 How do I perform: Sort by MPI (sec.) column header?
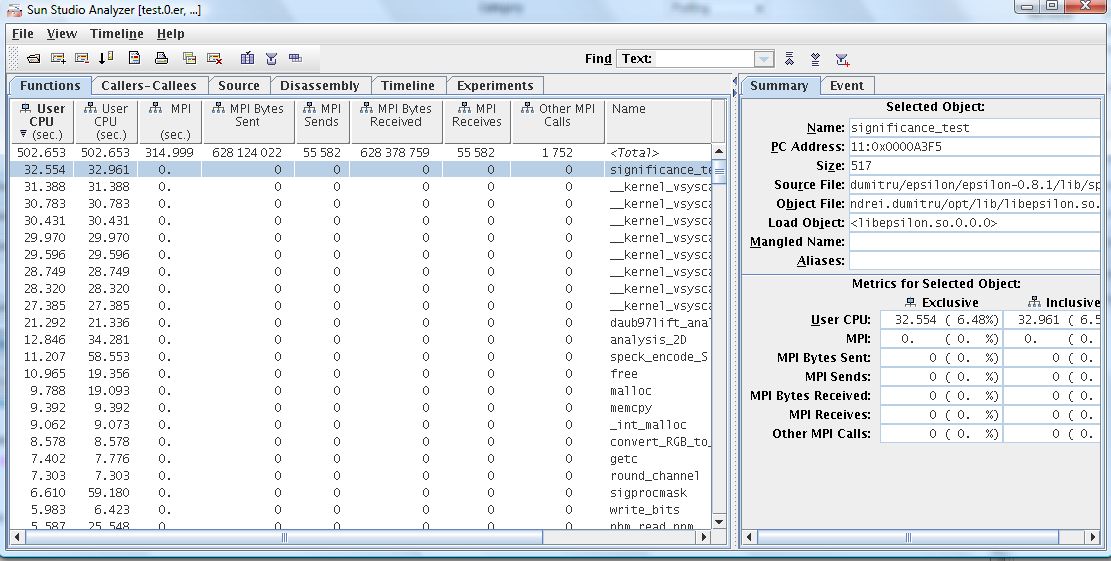170,121
